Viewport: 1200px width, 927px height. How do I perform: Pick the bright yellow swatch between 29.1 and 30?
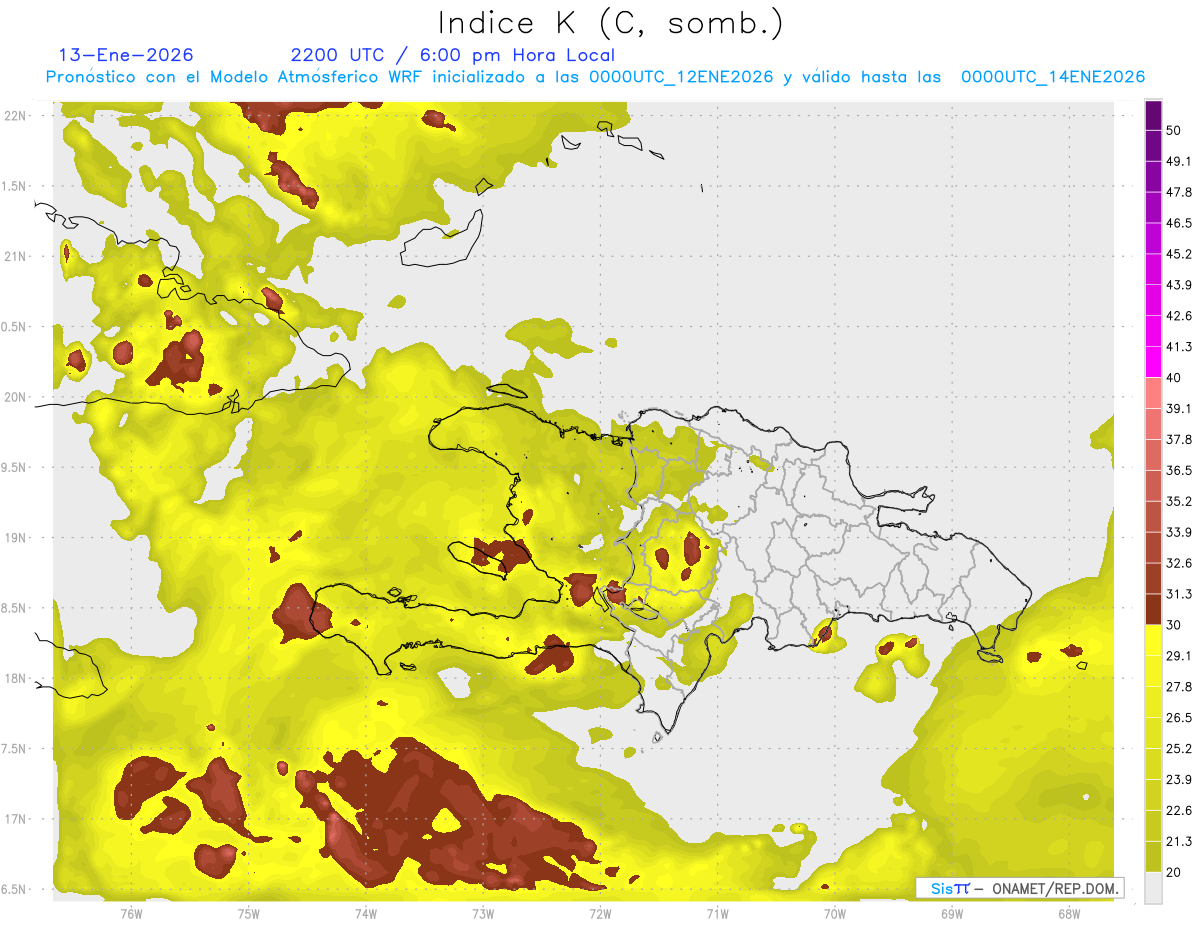click(1153, 640)
